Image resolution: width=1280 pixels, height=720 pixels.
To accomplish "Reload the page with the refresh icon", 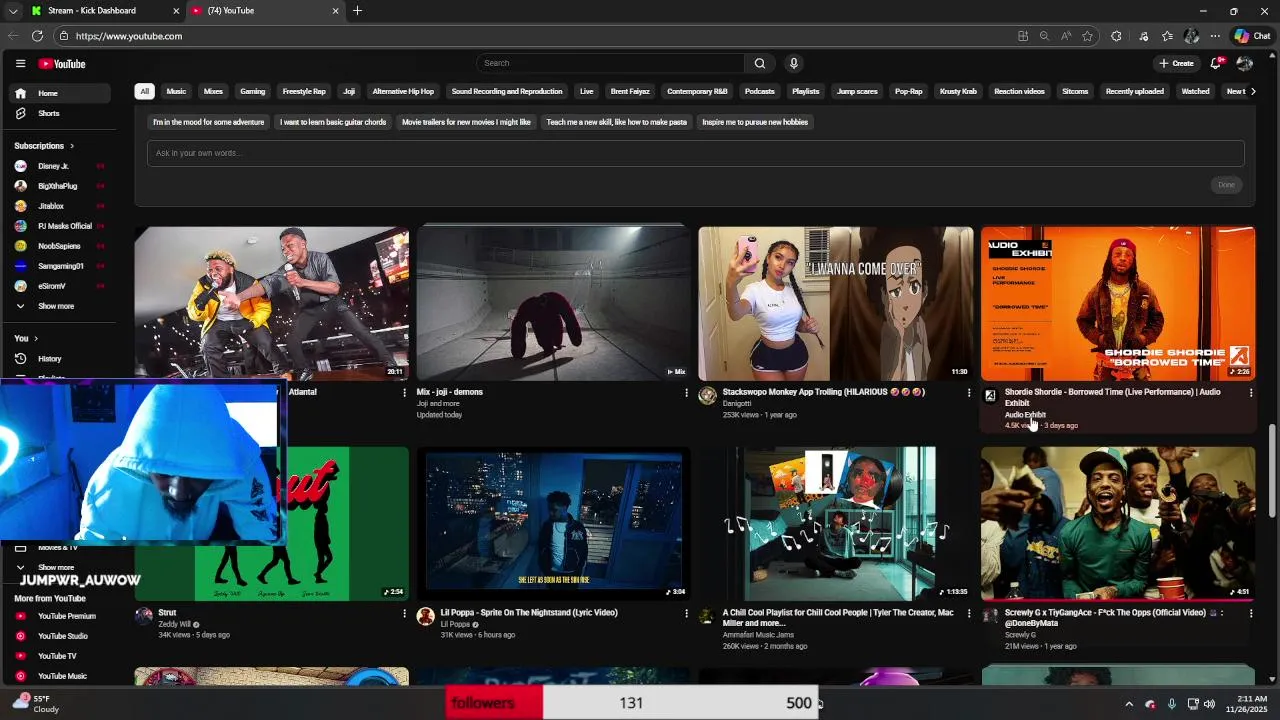I will (37, 36).
